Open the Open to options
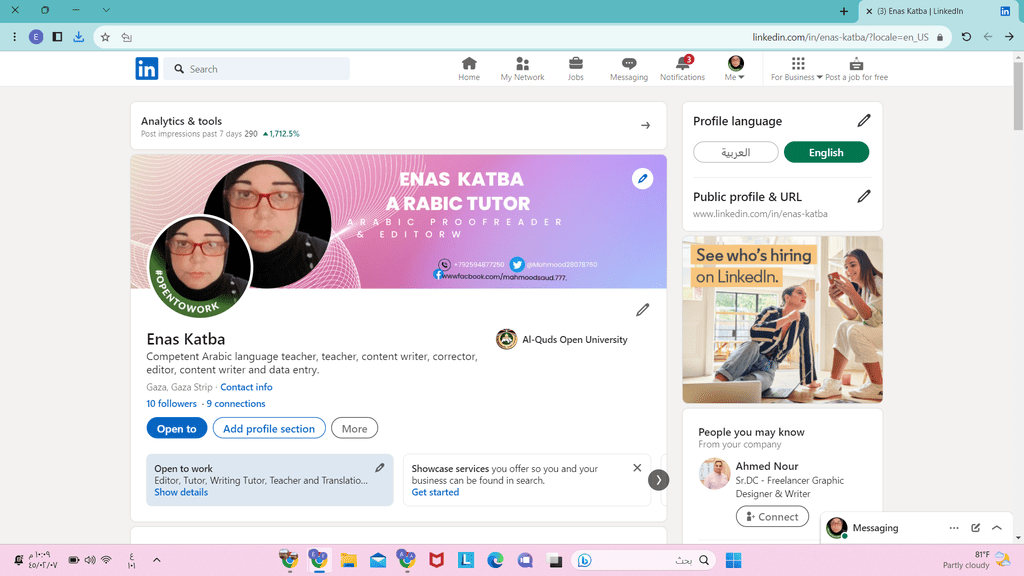The image size is (1024, 576). point(176,428)
